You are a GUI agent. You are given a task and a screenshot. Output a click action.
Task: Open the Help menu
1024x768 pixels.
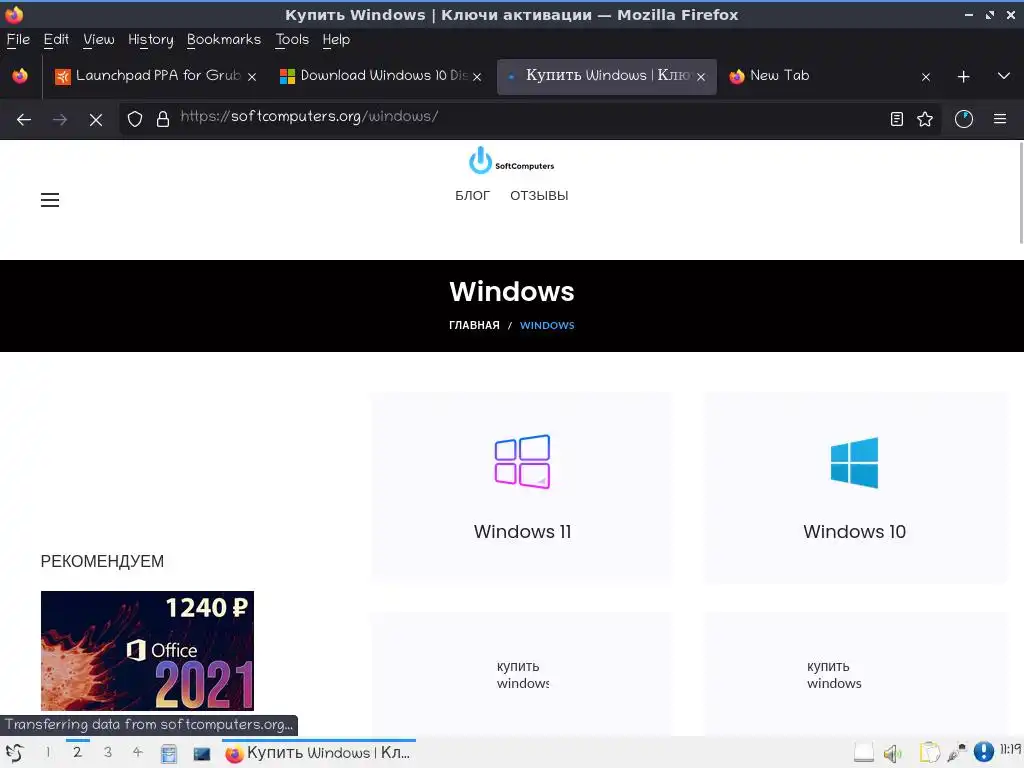[336, 40]
